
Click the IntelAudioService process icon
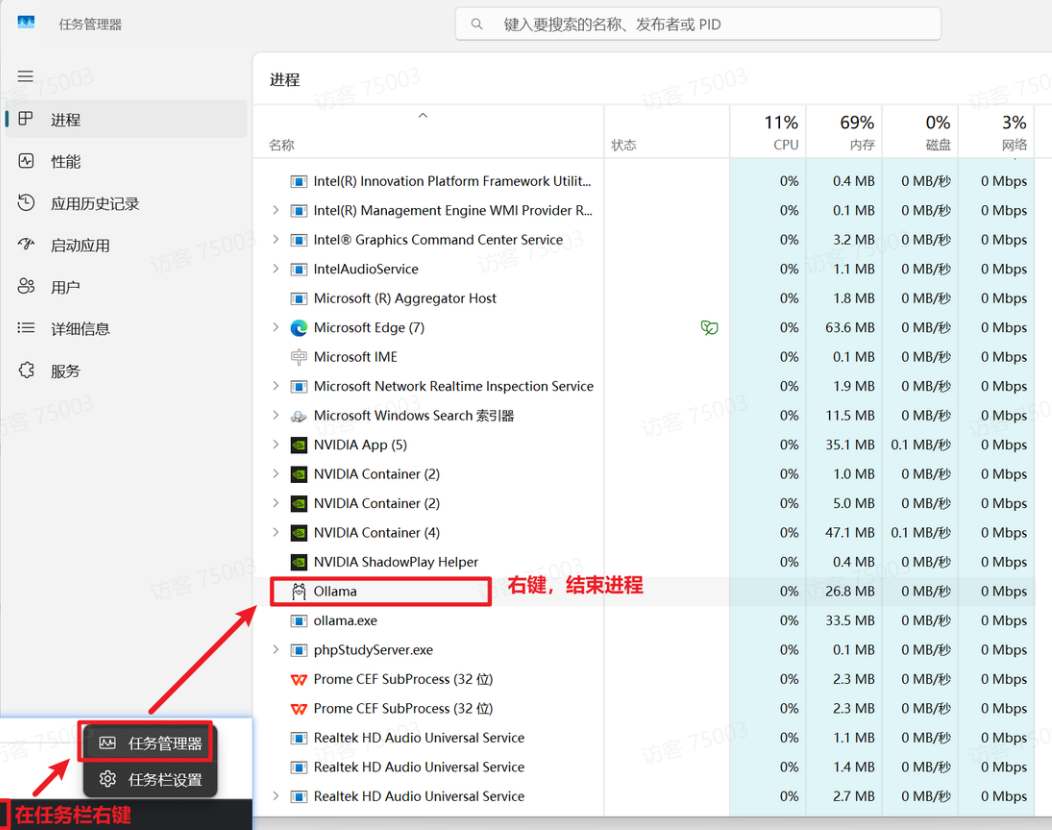tap(299, 269)
